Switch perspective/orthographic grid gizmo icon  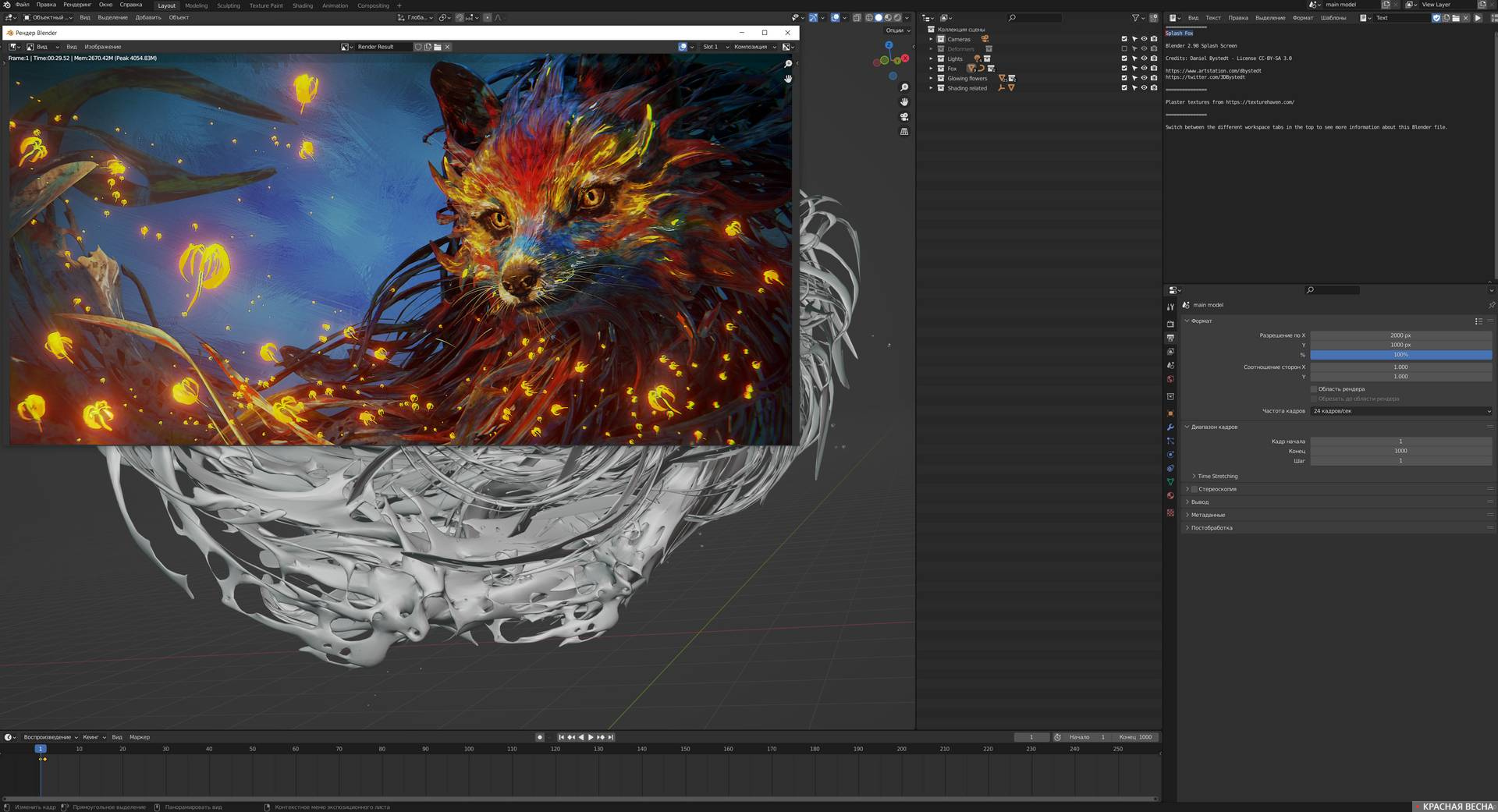click(904, 132)
